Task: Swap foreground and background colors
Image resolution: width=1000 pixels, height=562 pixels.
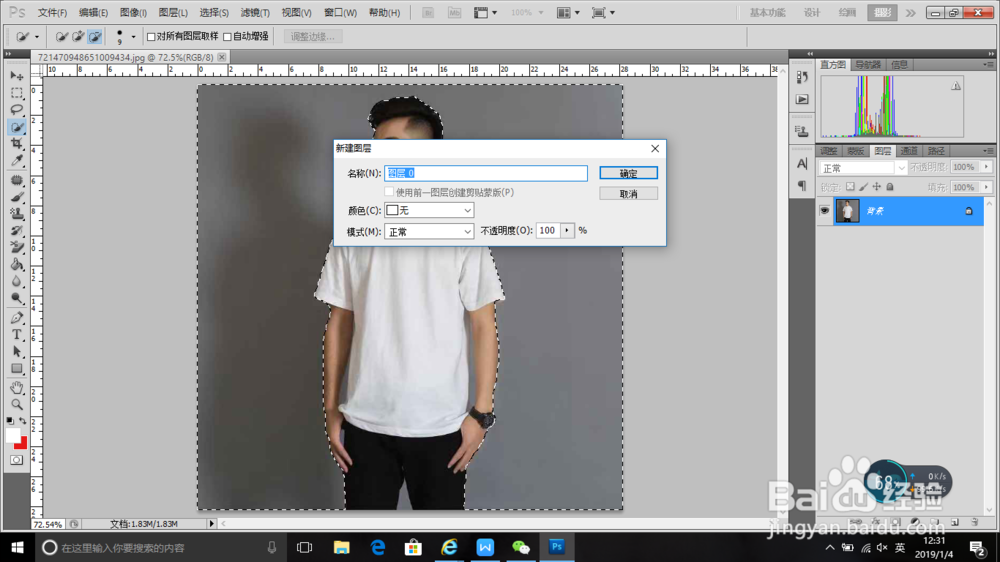Action: [23, 421]
